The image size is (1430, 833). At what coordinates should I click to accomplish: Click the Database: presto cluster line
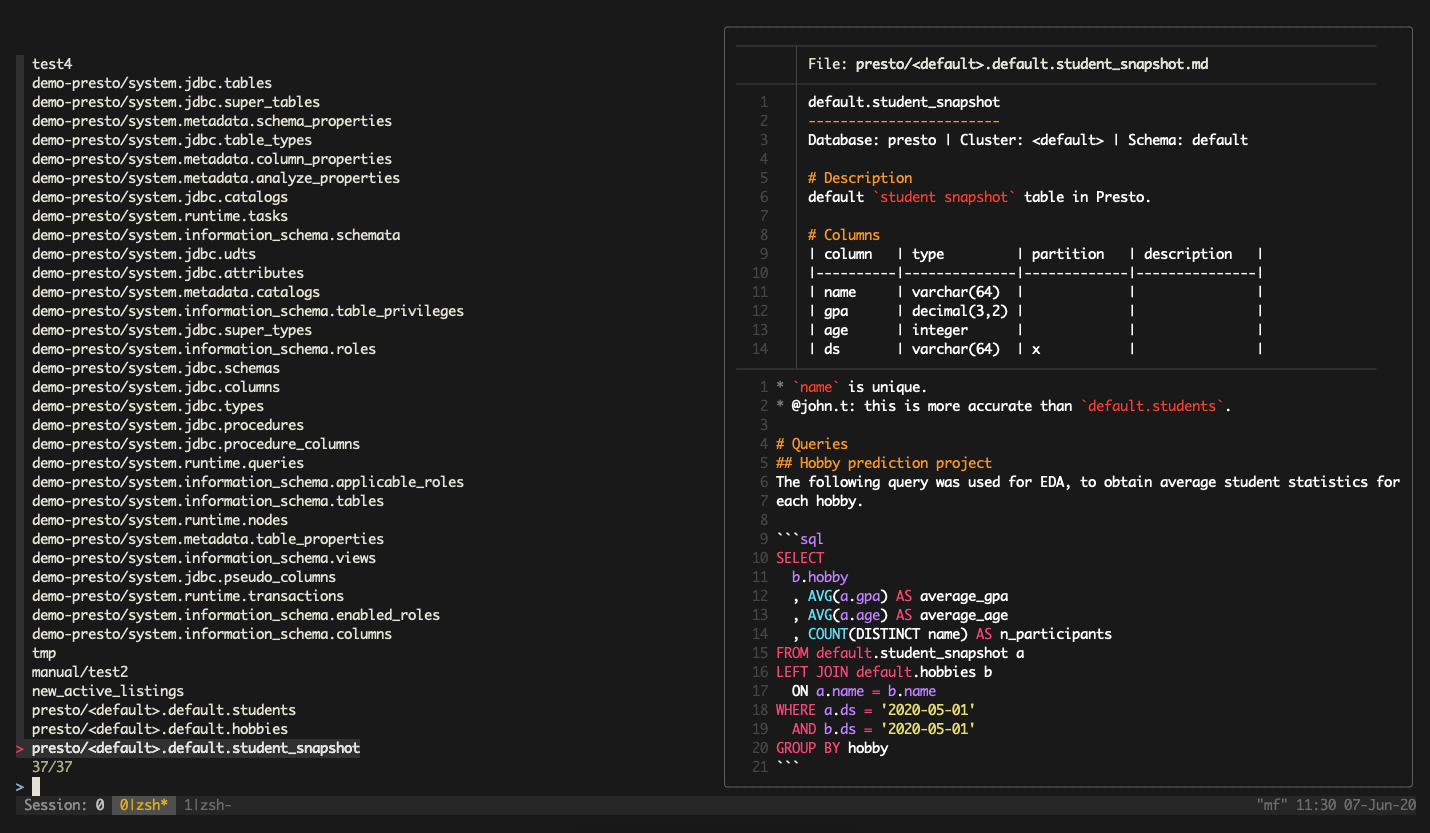click(1028, 140)
